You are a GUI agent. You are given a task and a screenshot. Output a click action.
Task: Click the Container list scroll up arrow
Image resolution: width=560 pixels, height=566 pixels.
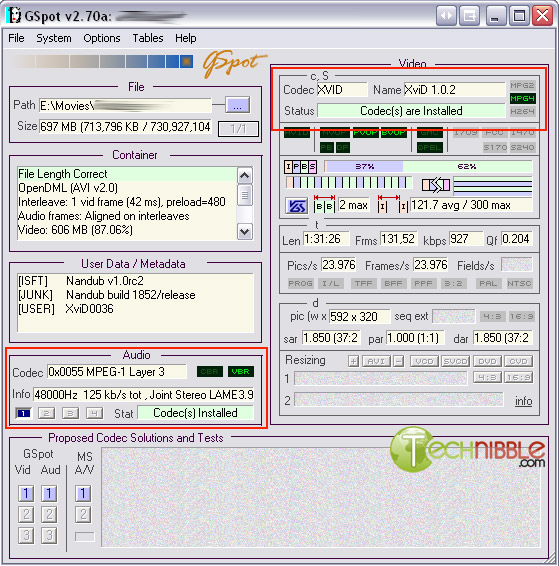pyautogui.click(x=244, y=175)
